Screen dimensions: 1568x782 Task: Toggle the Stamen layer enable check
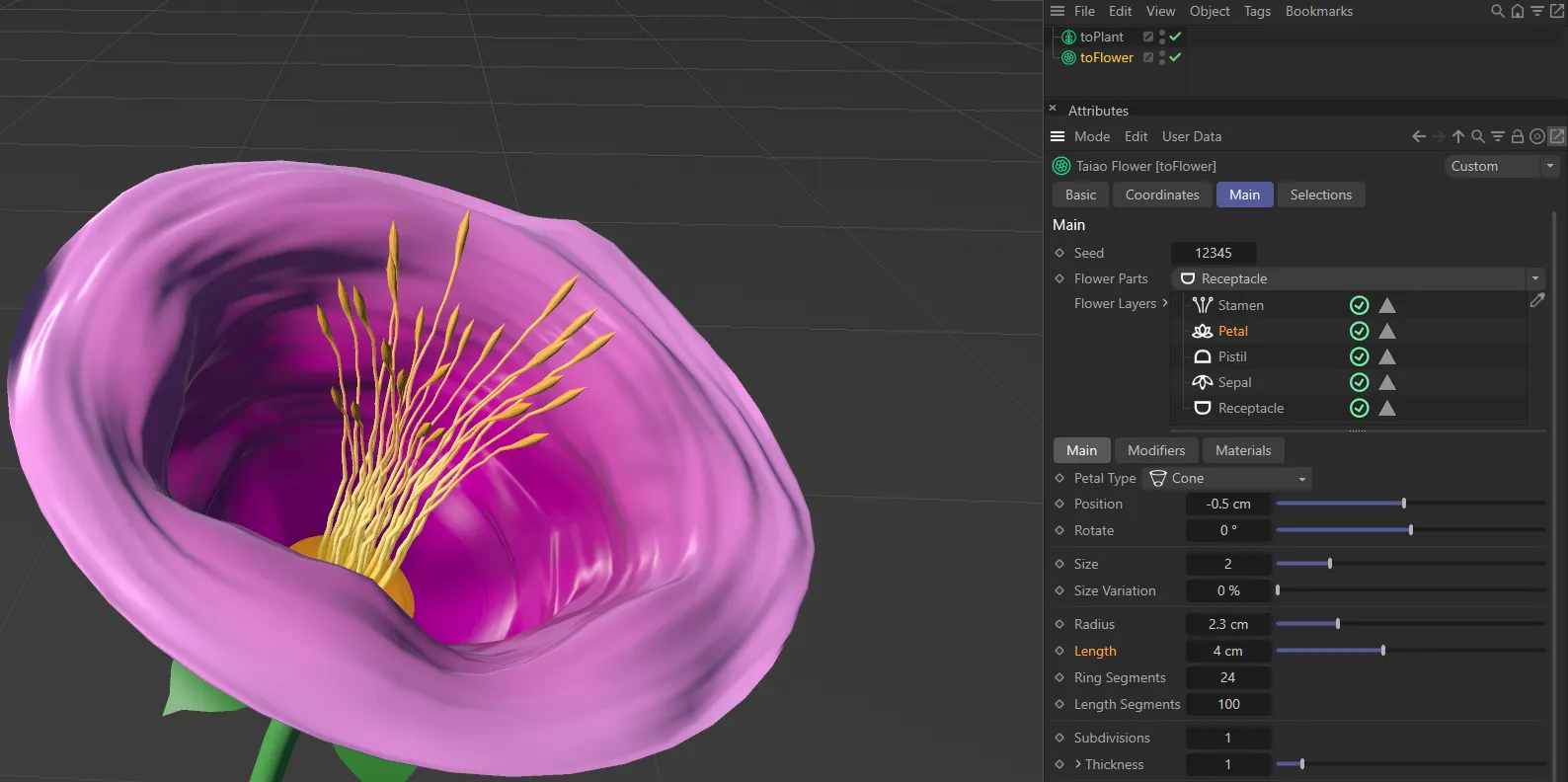(1360, 305)
